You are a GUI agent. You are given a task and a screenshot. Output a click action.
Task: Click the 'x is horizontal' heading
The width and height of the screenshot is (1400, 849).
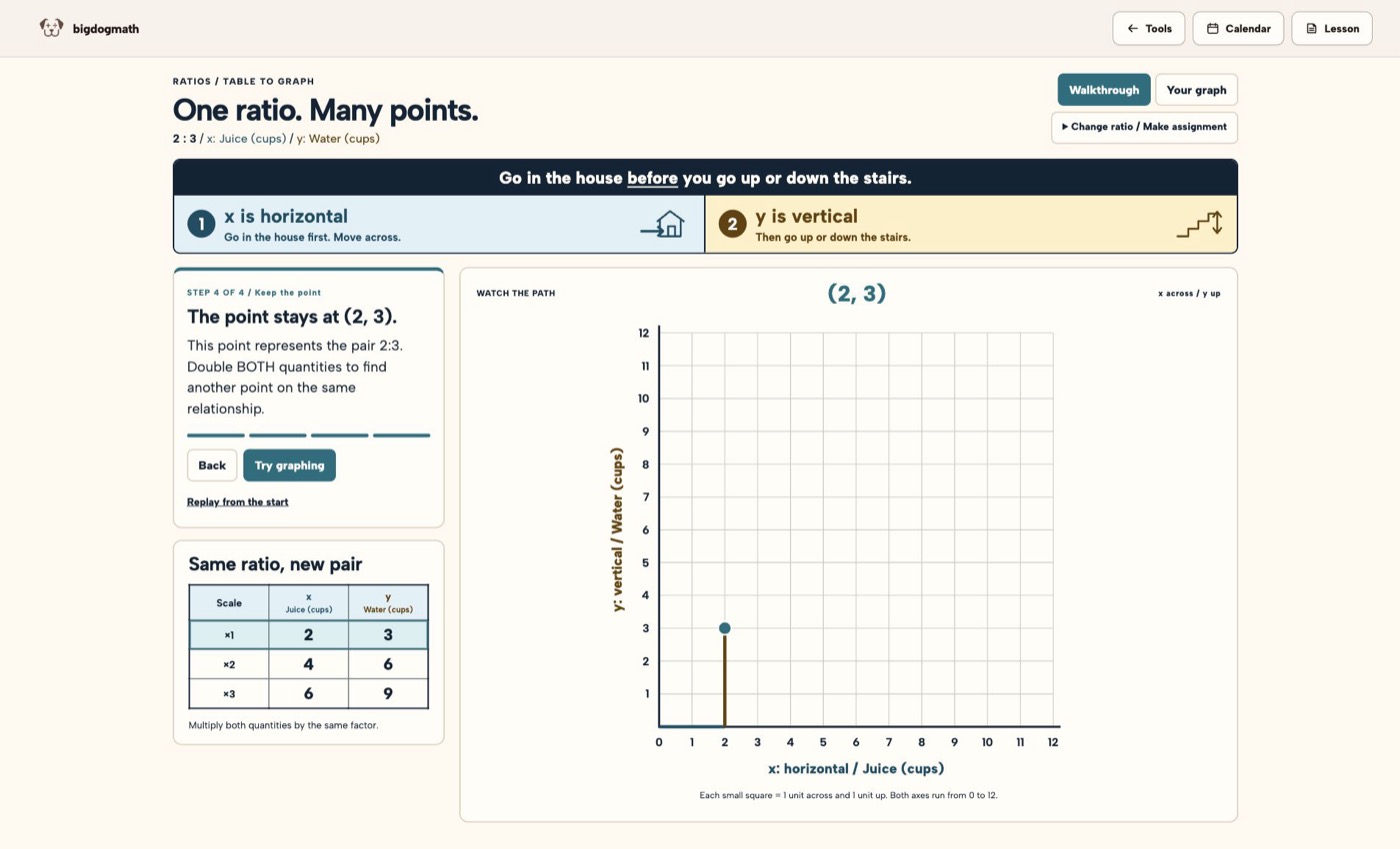(286, 216)
